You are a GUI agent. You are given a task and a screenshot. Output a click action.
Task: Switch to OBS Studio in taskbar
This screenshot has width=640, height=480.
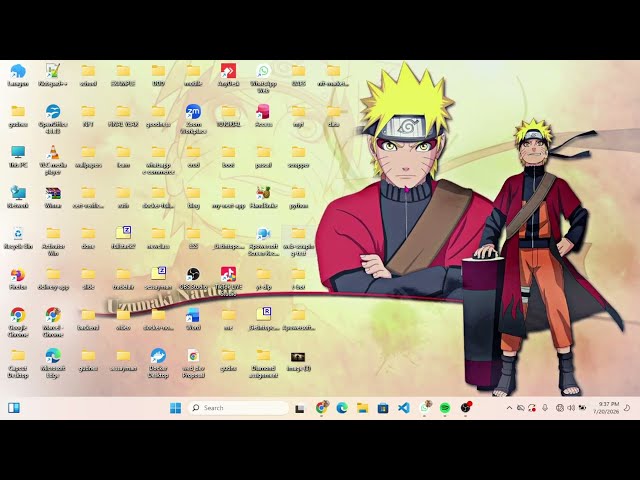tap(466, 408)
